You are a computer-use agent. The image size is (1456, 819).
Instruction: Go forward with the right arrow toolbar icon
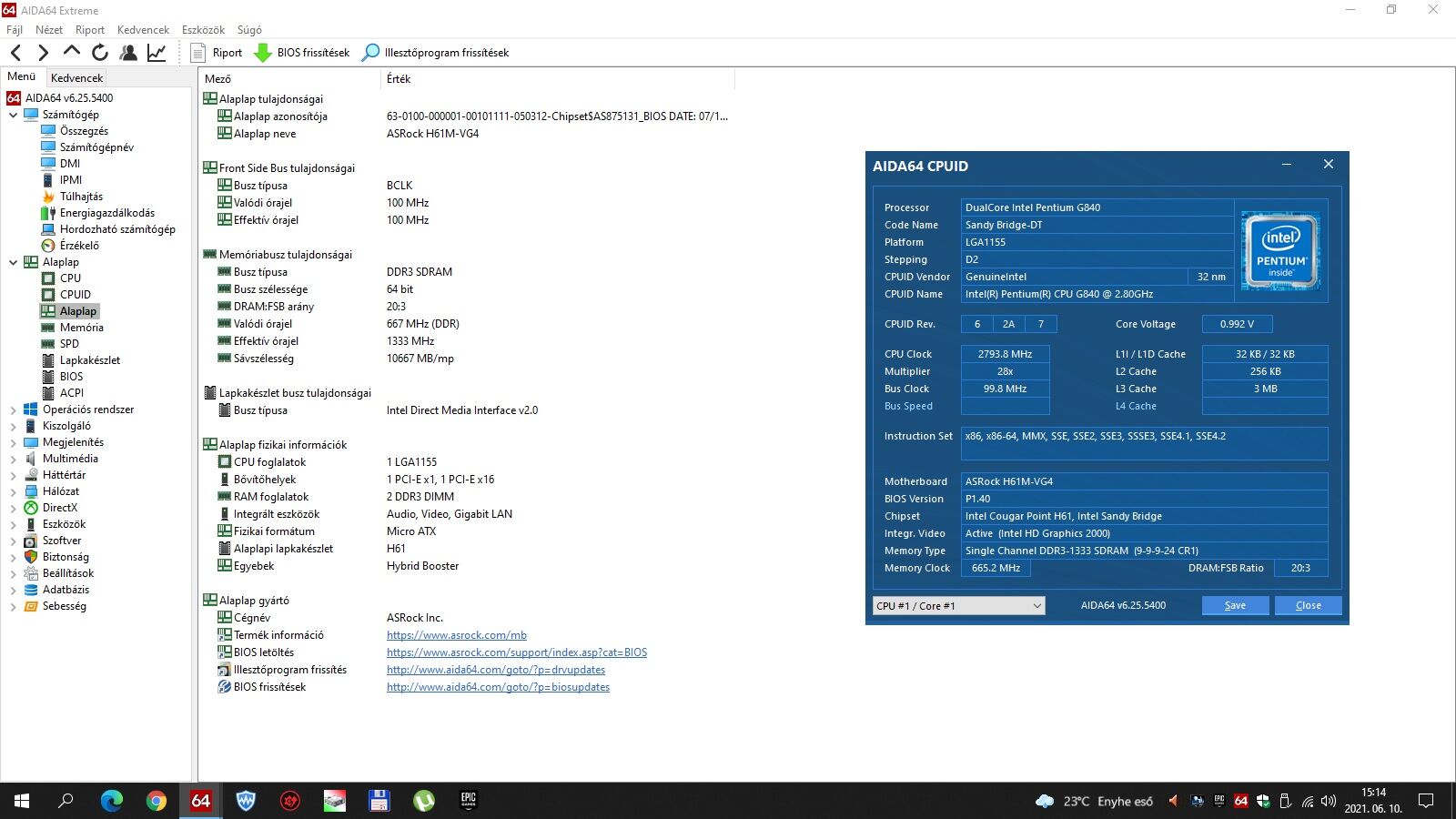pos(43,53)
